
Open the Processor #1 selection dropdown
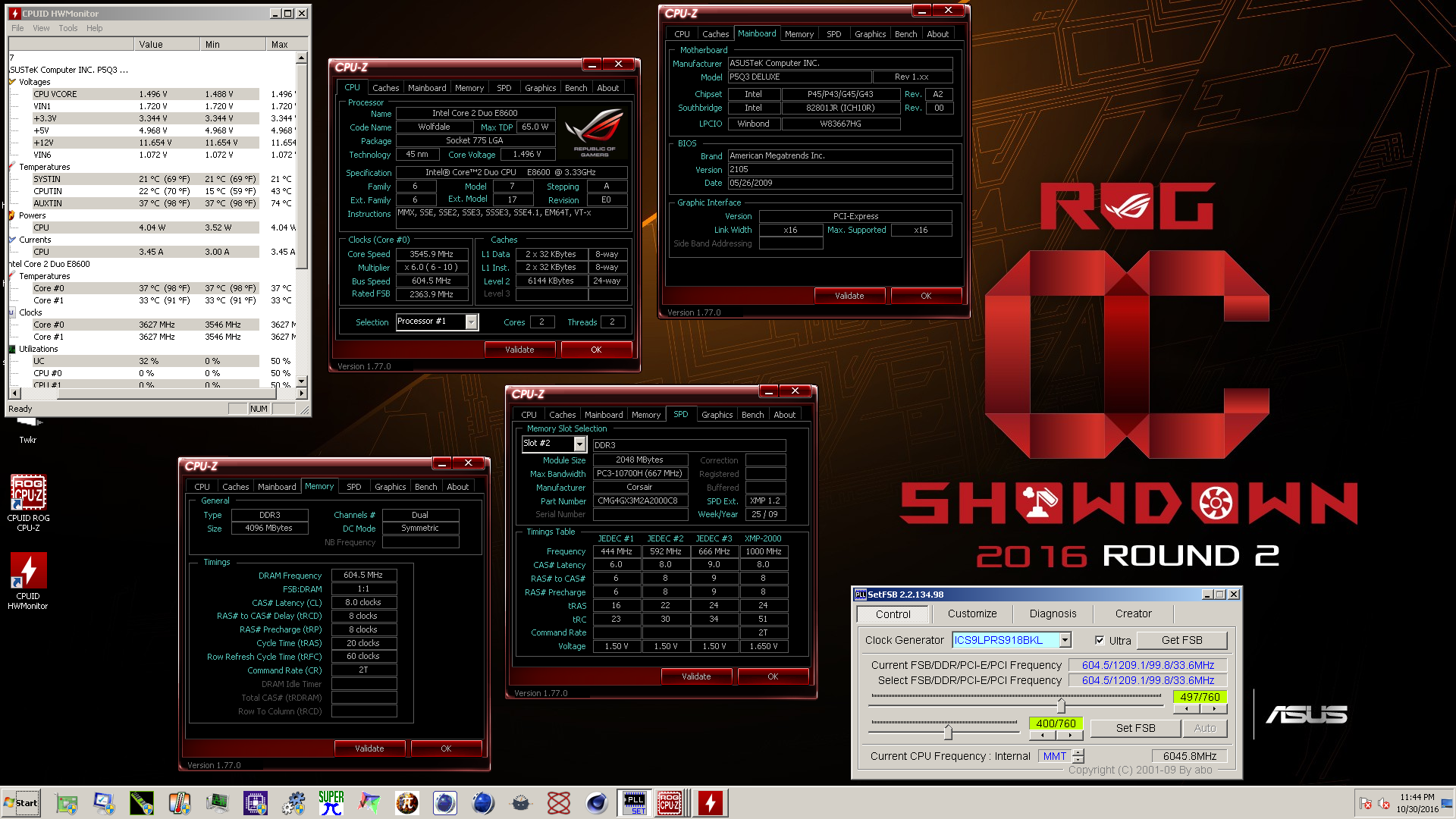[471, 322]
